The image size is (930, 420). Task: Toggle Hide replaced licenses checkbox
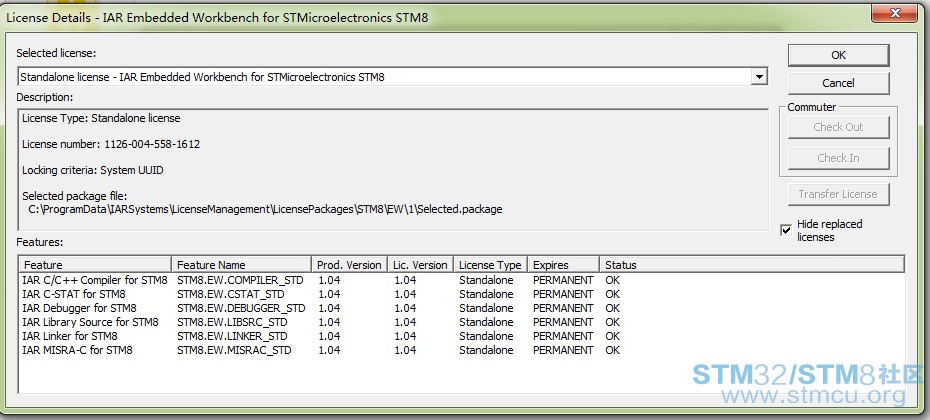pos(786,230)
